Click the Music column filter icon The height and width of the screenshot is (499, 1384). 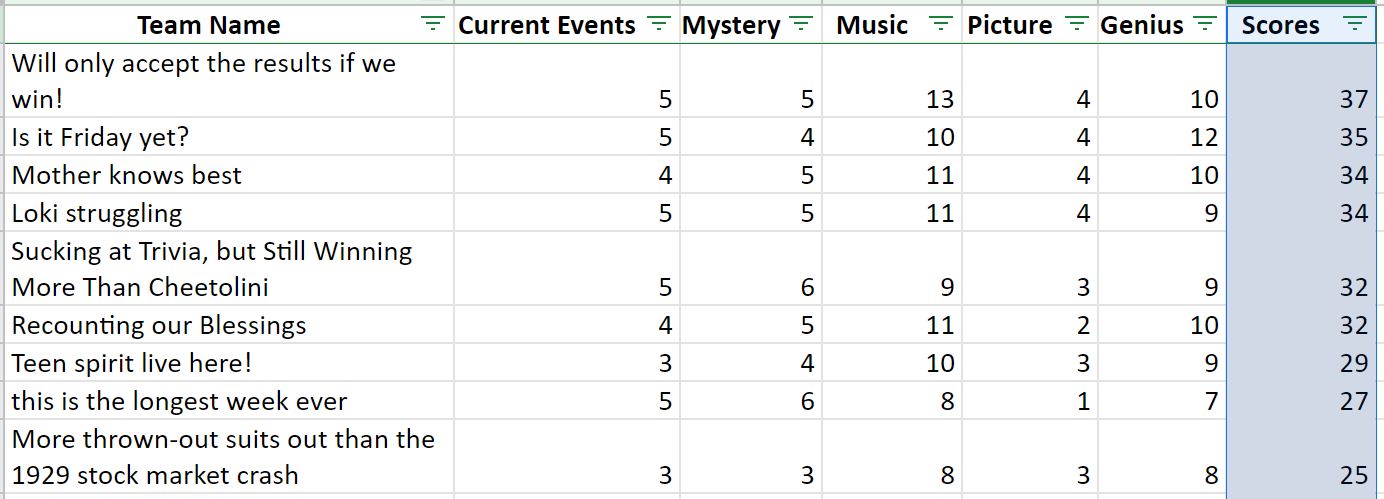pos(941,25)
